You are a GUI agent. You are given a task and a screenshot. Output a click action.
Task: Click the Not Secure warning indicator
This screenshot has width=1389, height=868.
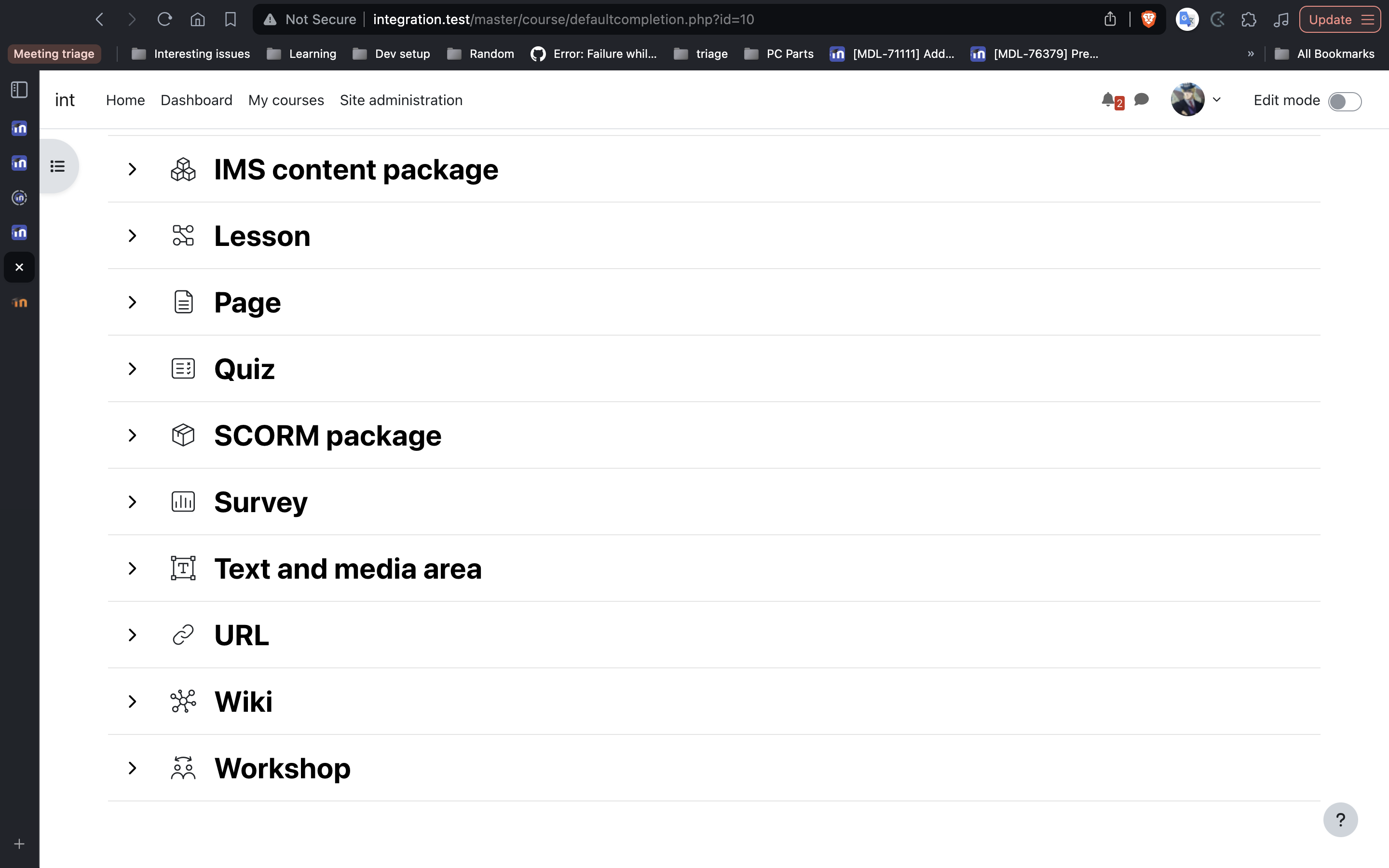(x=309, y=19)
